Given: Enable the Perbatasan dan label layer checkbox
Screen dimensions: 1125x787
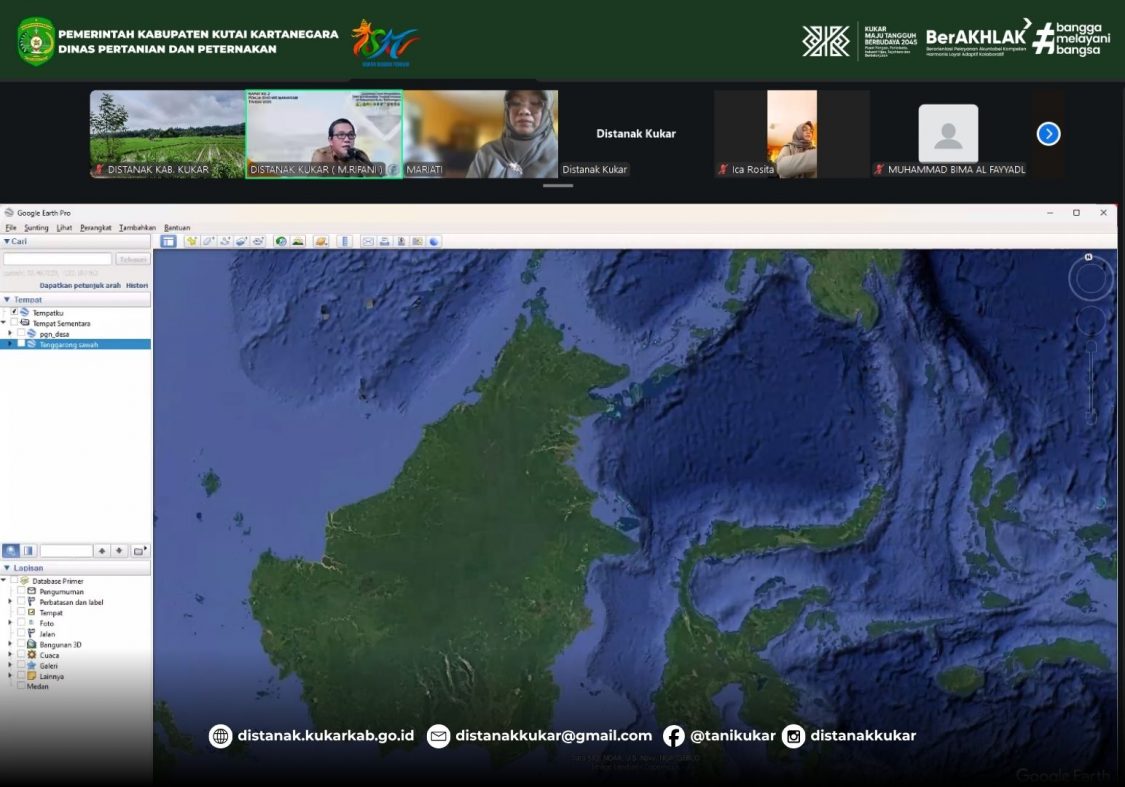Looking at the screenshot, I should (22, 602).
